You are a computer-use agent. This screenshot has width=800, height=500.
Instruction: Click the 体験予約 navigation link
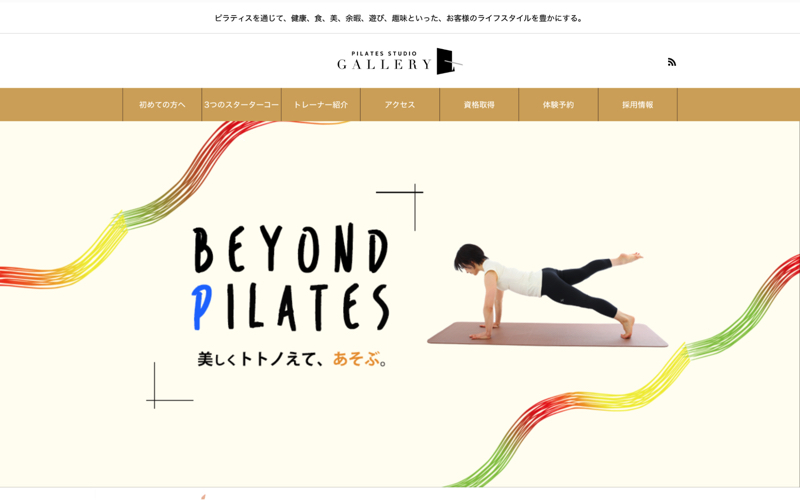pos(558,105)
